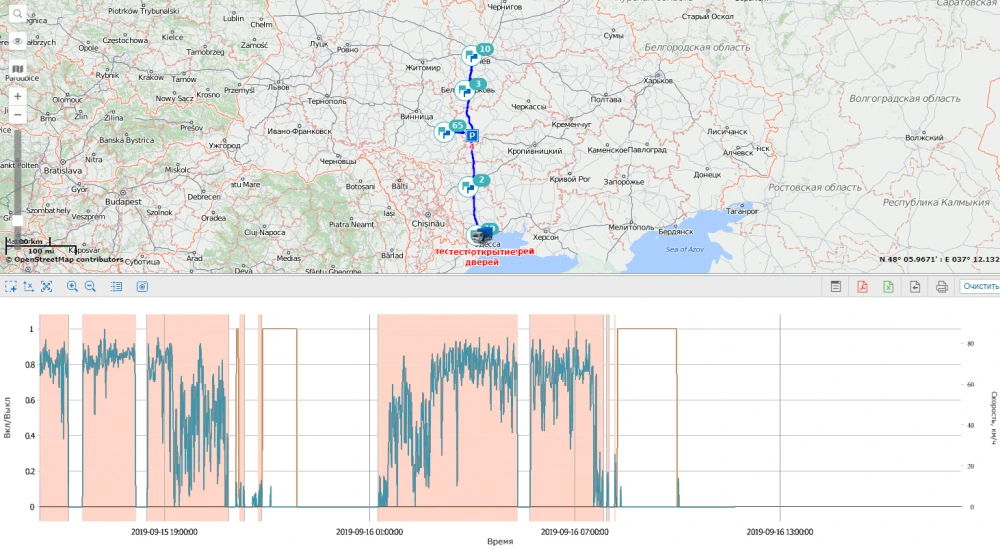The image size is (1000, 549).
Task: Open the map layers selector
Action: click(17, 69)
